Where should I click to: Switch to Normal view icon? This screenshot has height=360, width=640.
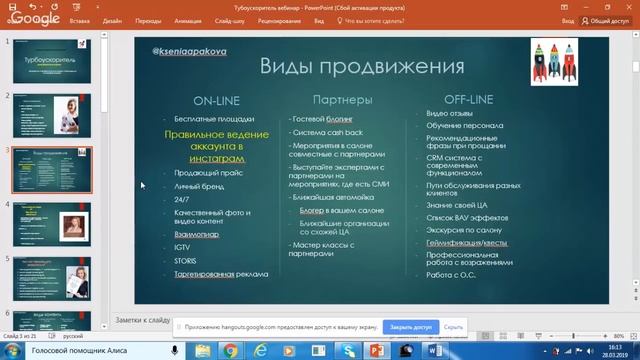485,336
